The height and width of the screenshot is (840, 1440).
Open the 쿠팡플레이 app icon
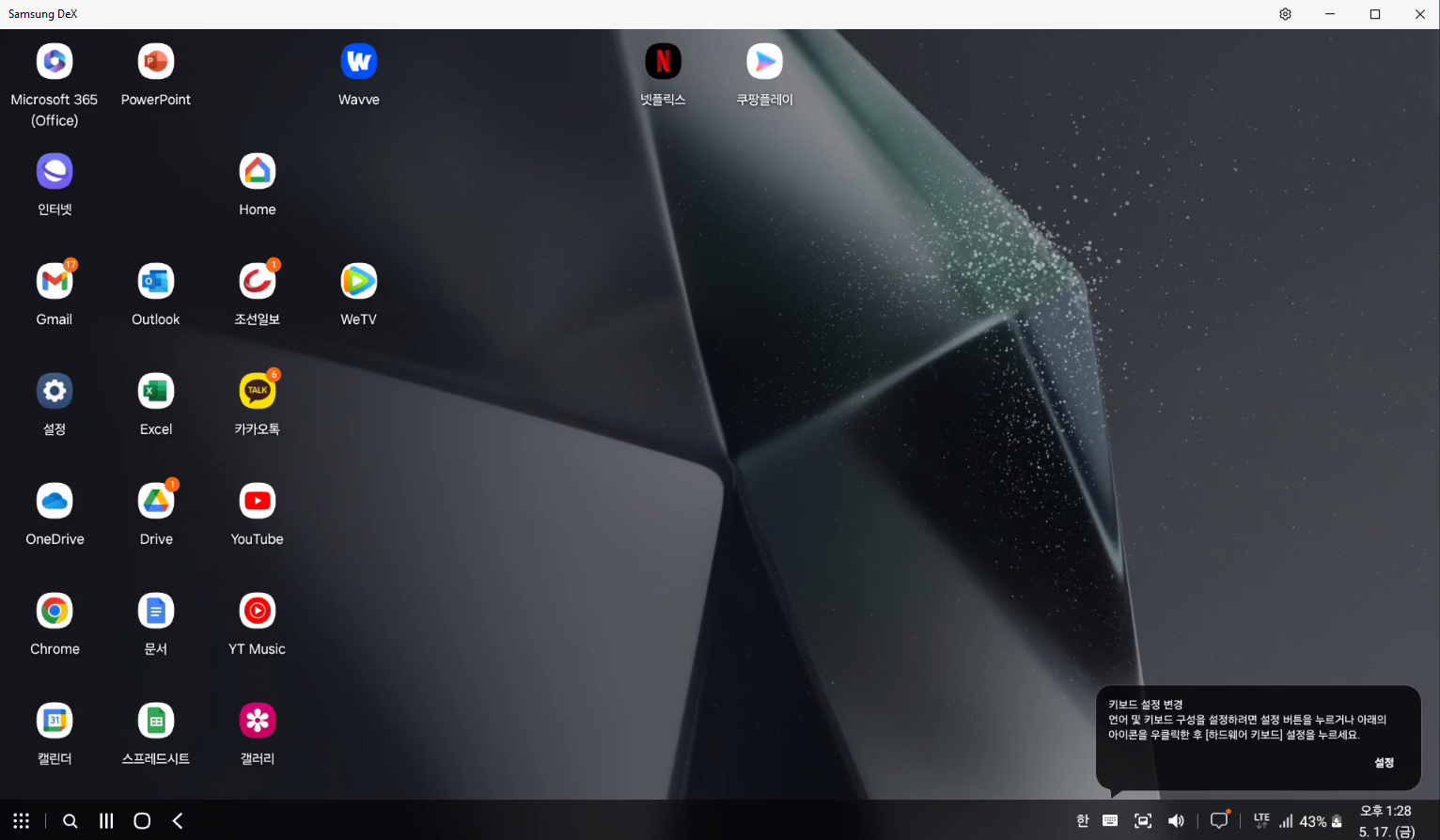coord(765,62)
